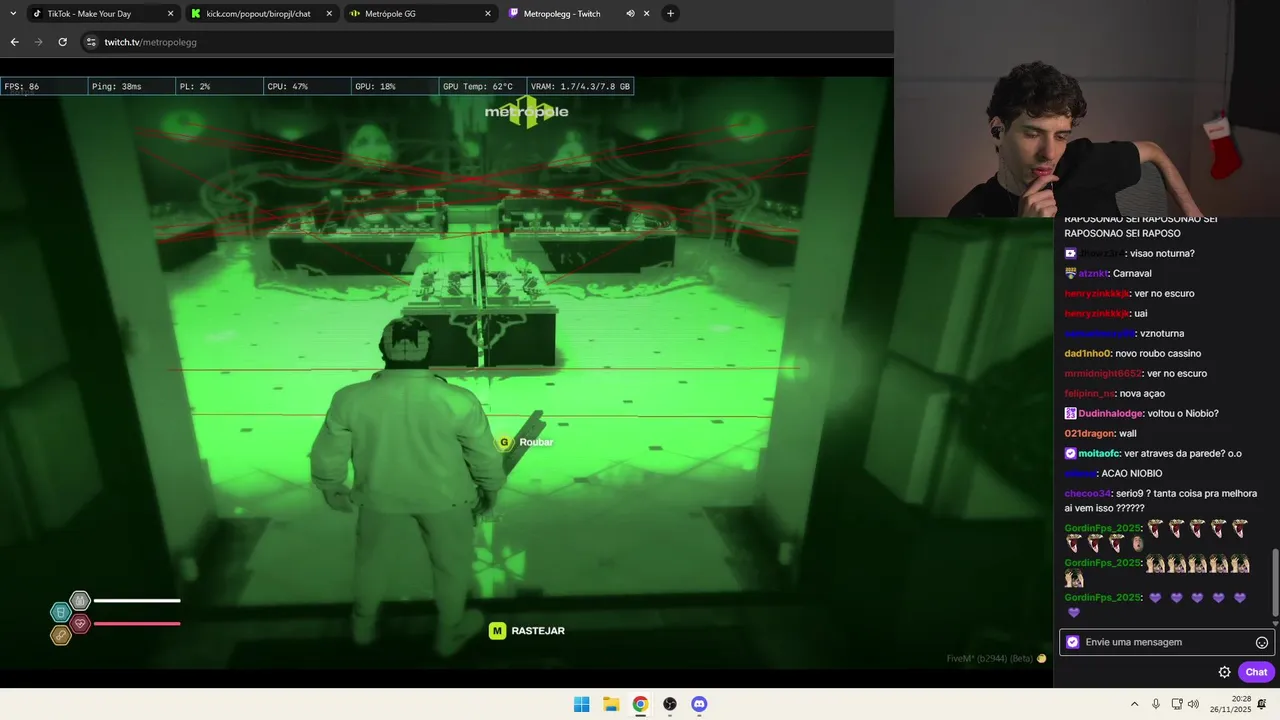Close the Metrópole GG tab
This screenshot has width=1280, height=720.
[488, 14]
